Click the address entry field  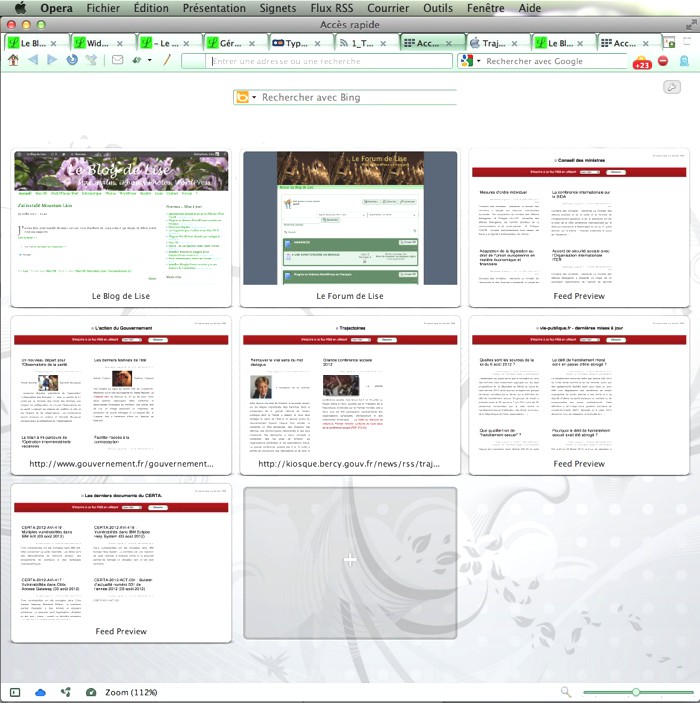pyautogui.click(x=330, y=61)
